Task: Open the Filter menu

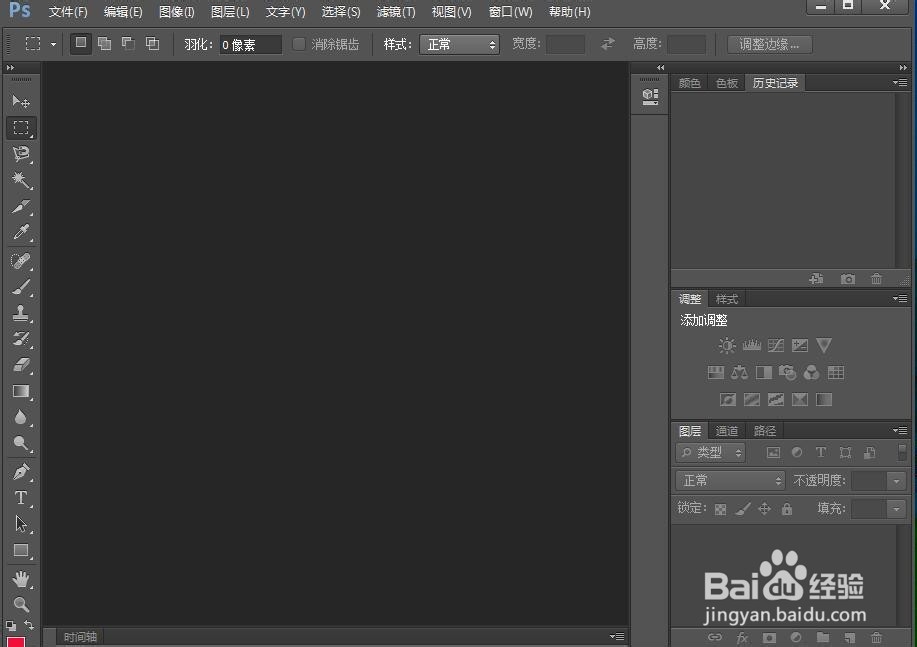Action: click(x=395, y=11)
